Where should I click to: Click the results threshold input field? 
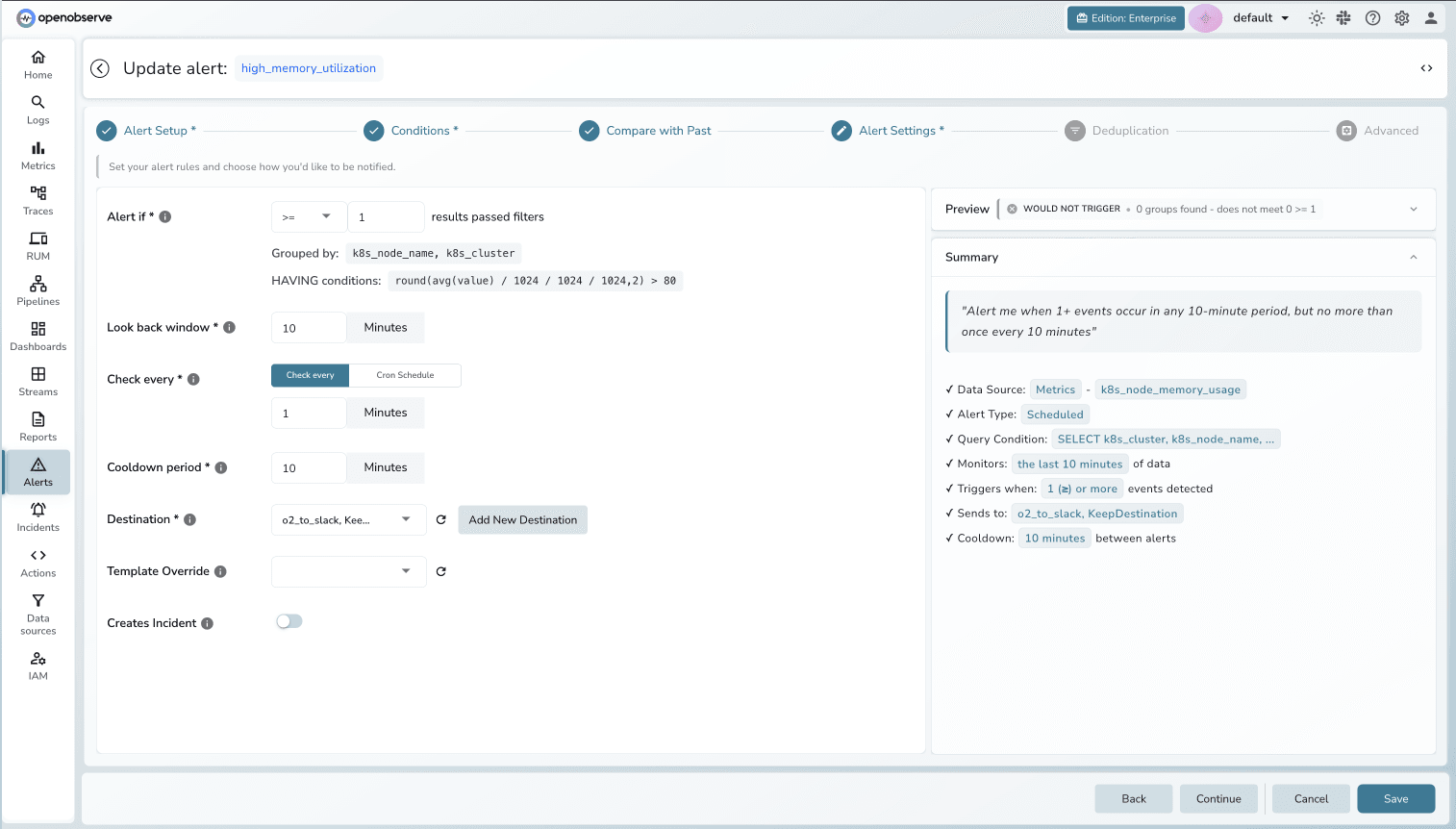386,216
